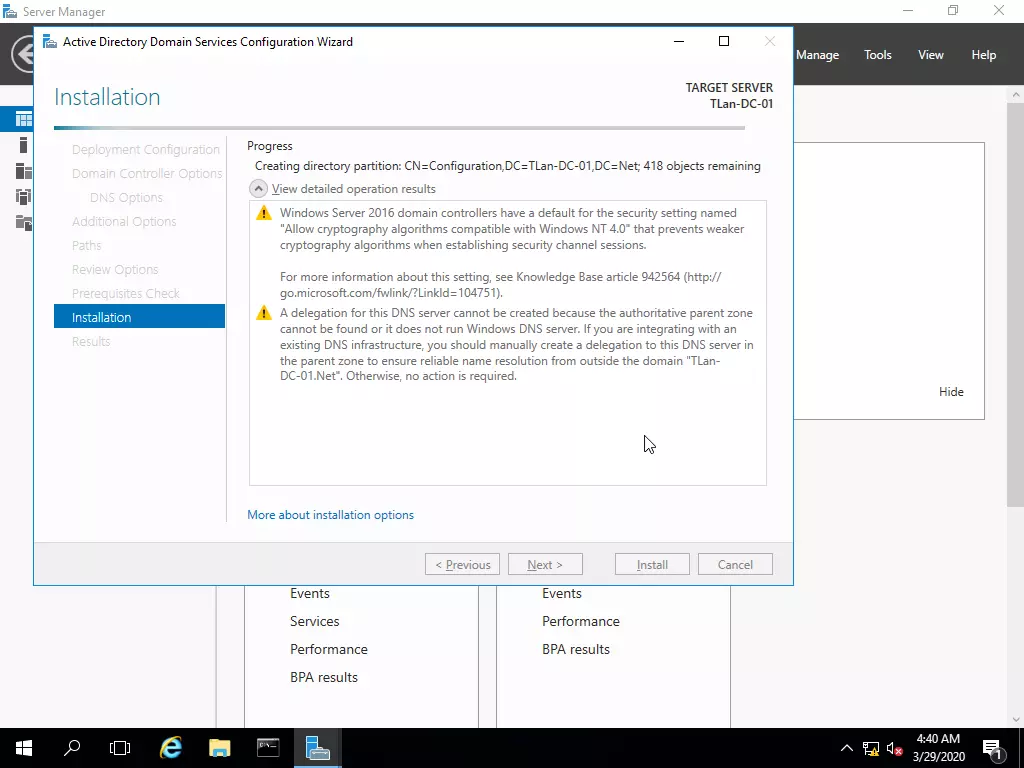Open the Action Center notifications icon

[x=992, y=748]
